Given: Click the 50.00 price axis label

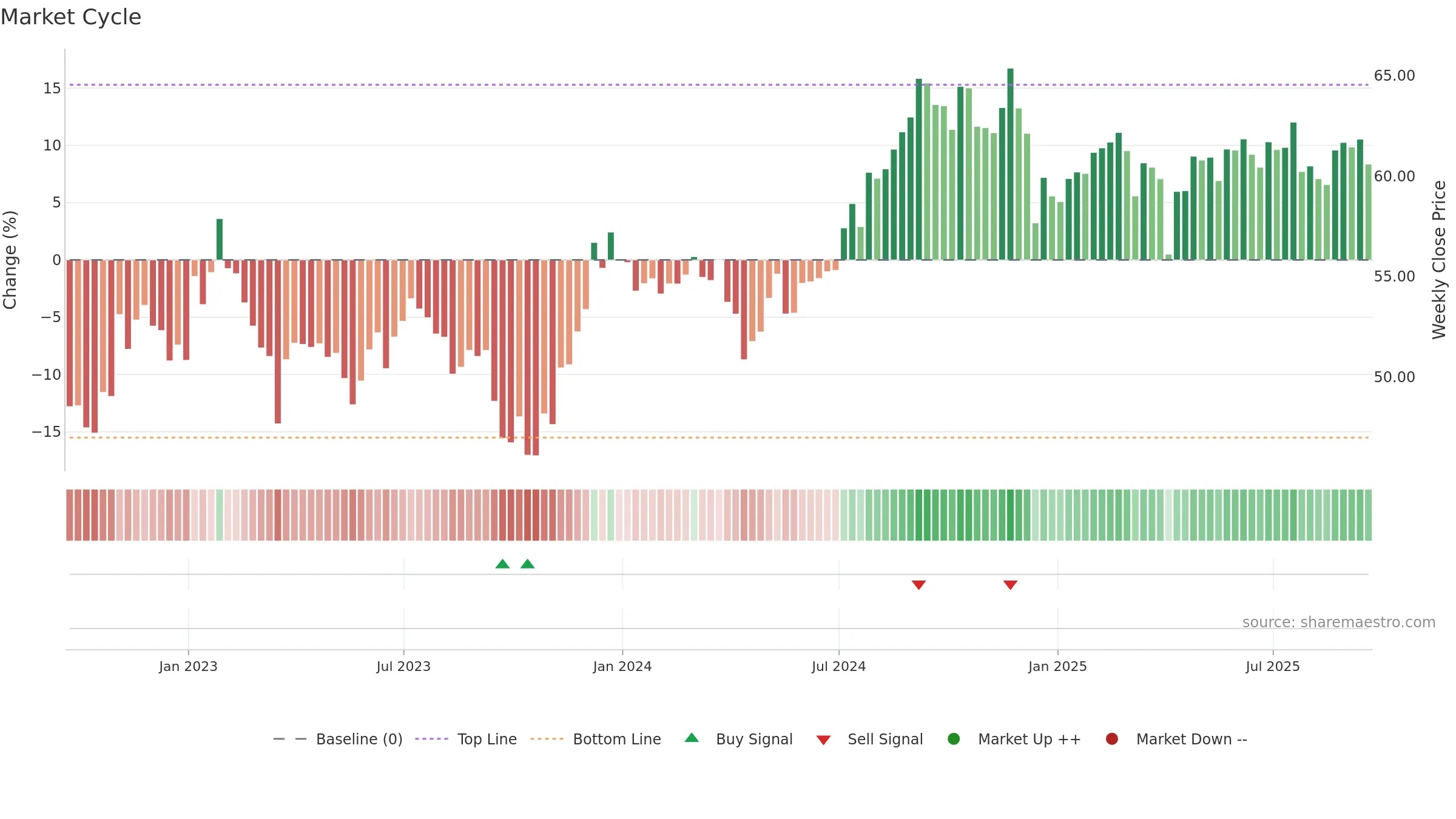Looking at the screenshot, I should (1394, 377).
